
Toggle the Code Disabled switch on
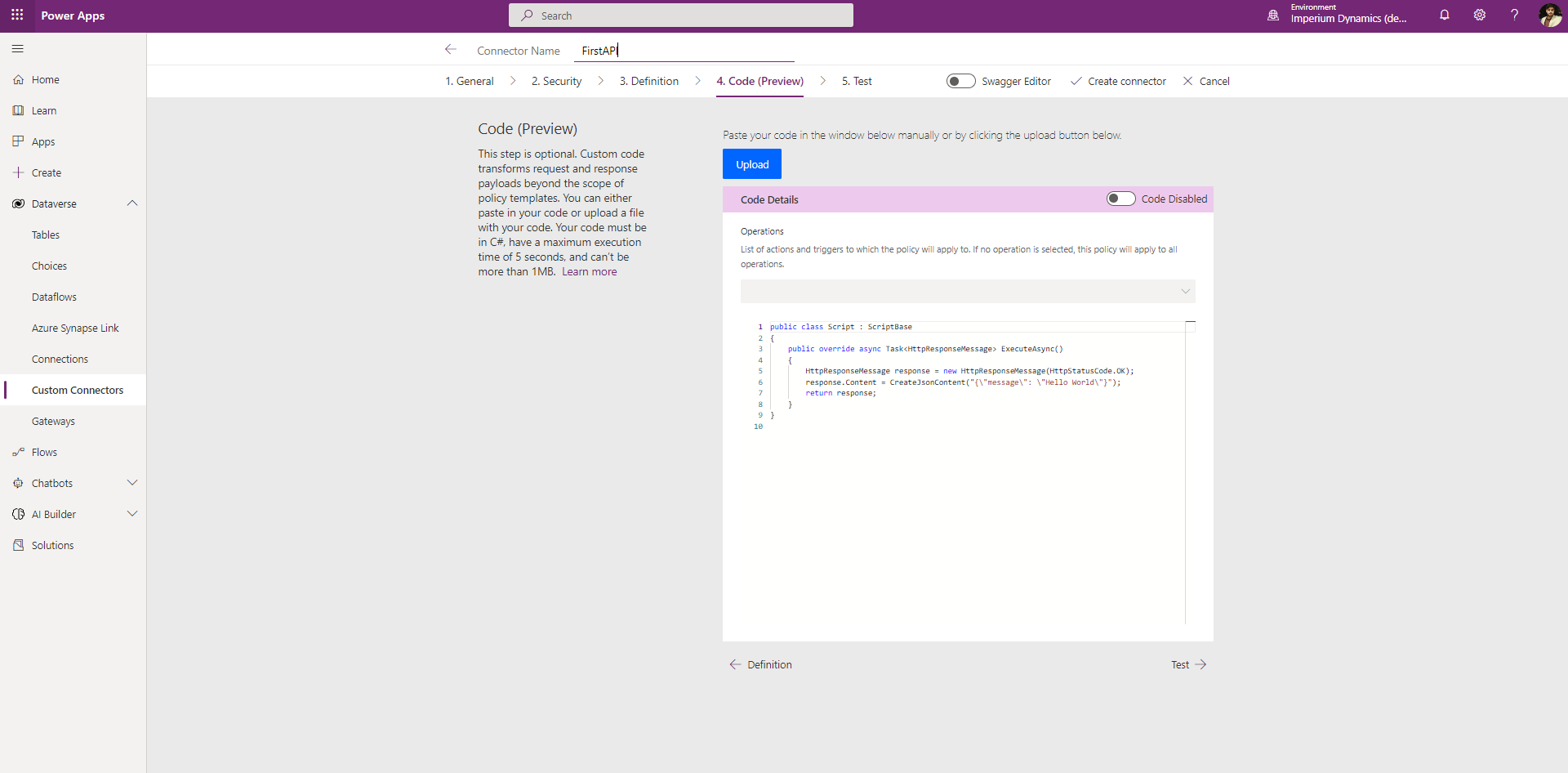tap(1120, 199)
